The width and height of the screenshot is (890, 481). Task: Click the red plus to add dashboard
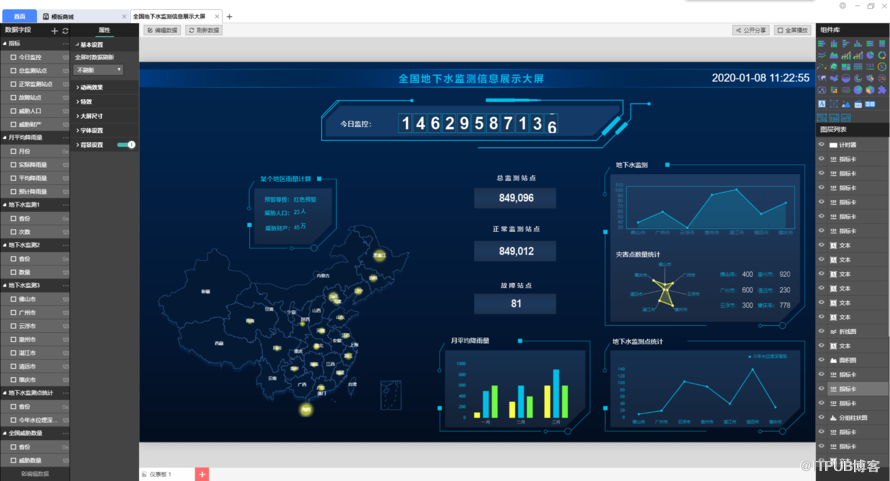click(x=202, y=473)
